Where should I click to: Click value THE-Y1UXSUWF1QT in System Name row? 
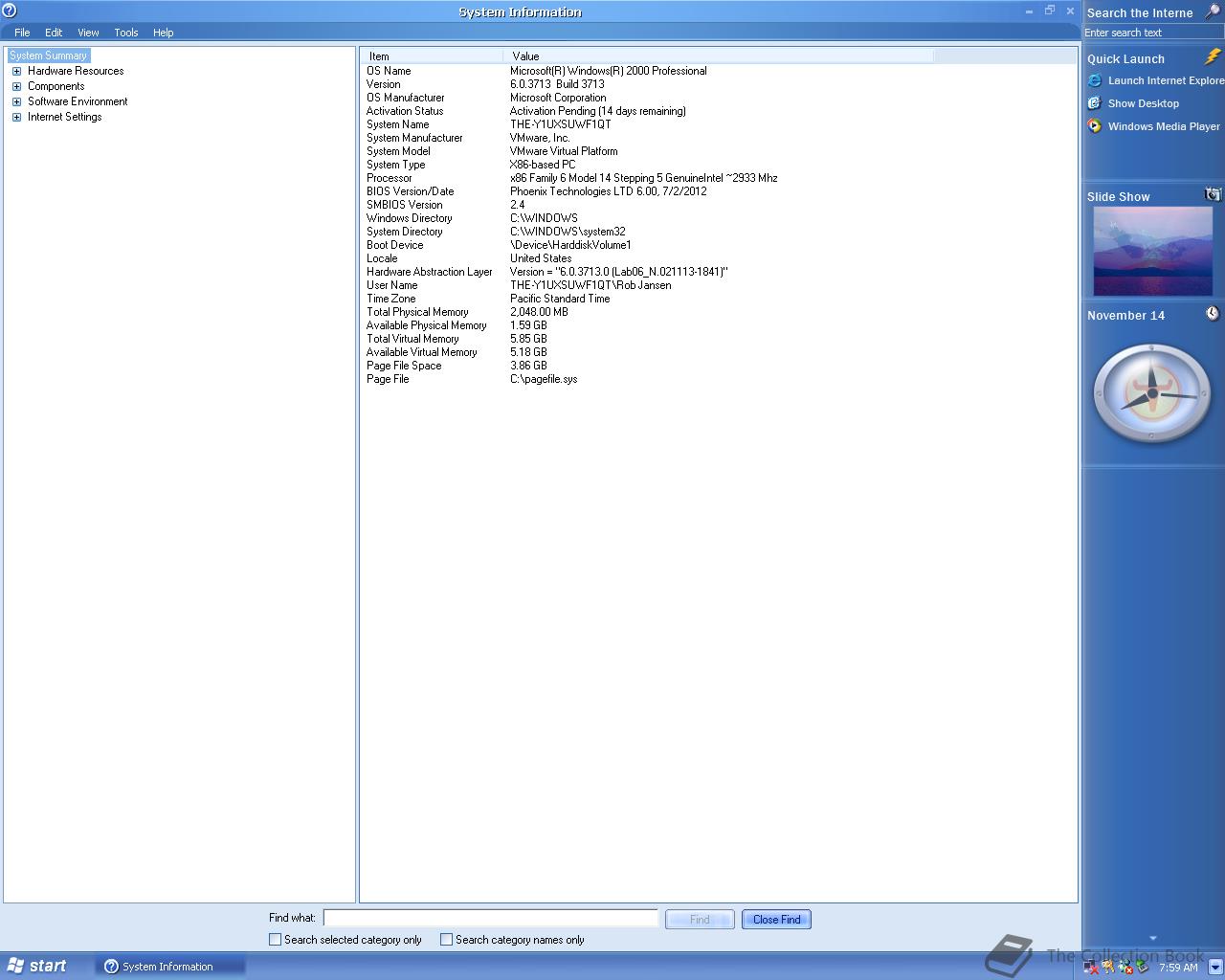pos(560,124)
